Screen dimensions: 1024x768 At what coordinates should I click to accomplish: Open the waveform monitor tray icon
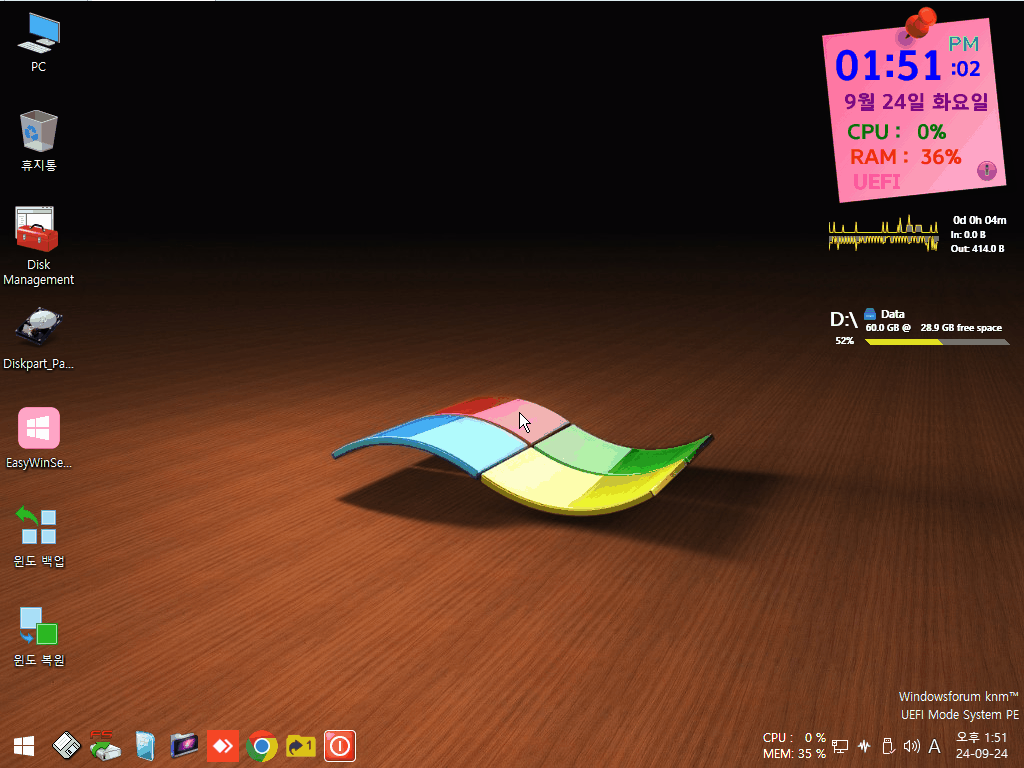864,746
